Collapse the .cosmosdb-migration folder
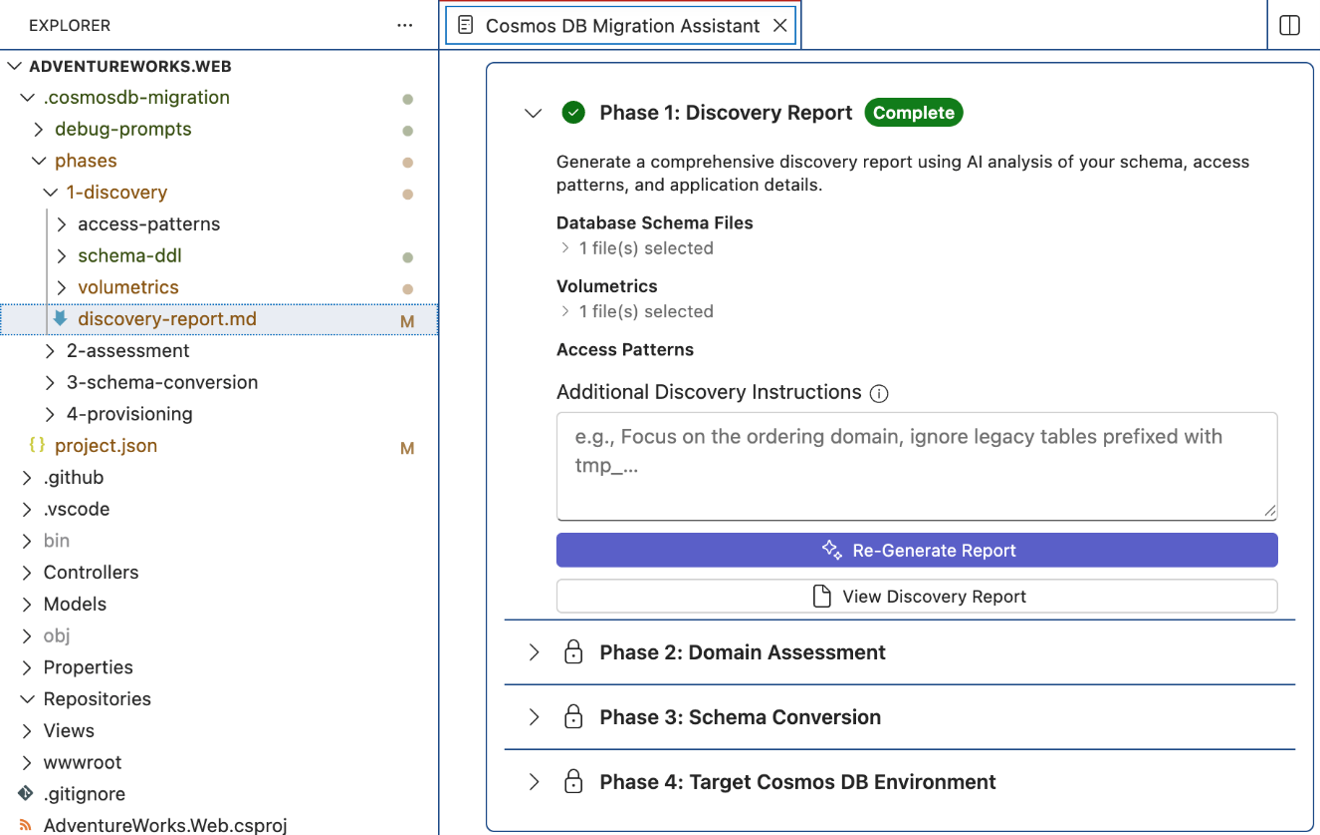 click(x=27, y=97)
